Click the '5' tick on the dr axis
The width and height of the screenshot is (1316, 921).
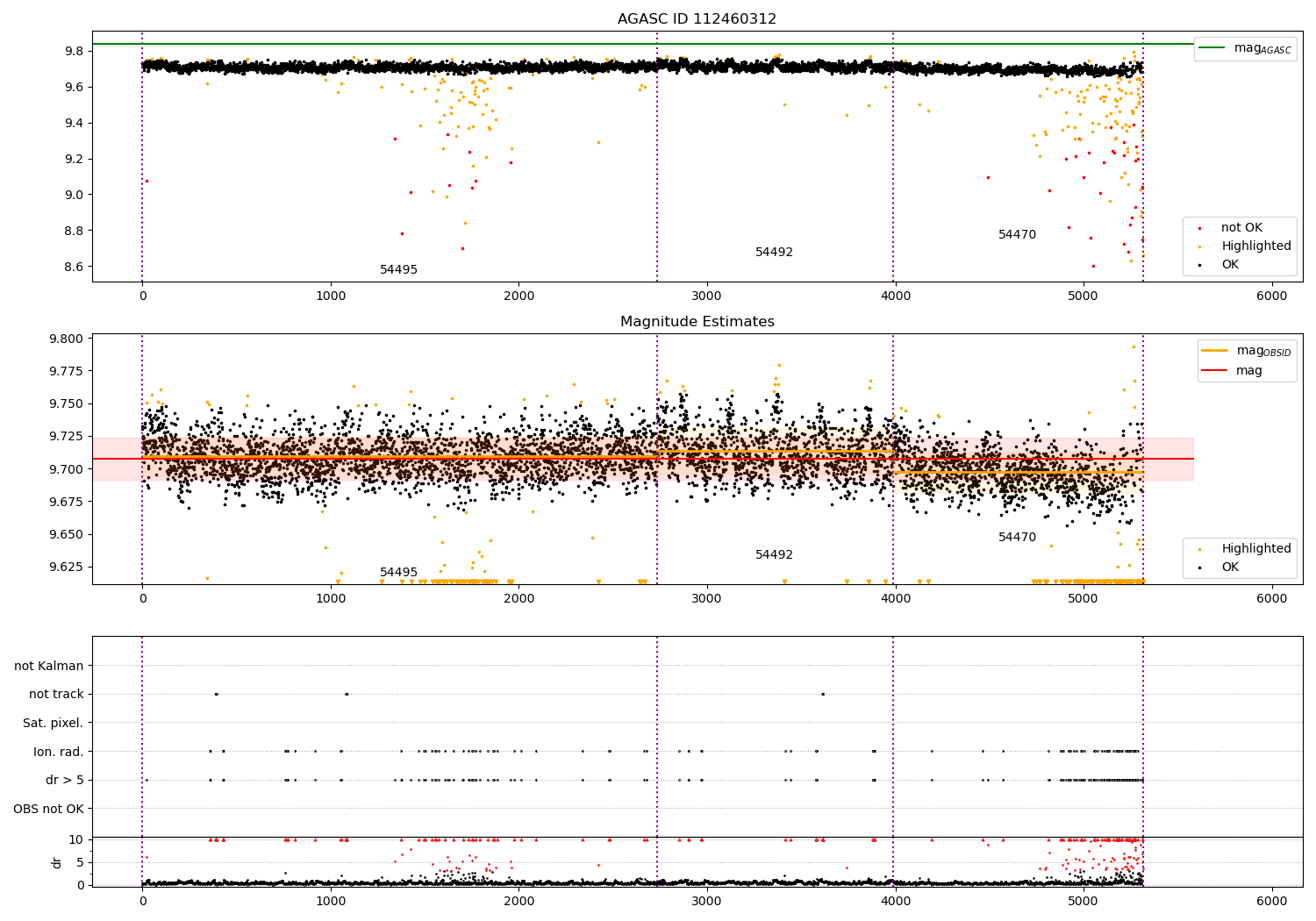point(80,862)
